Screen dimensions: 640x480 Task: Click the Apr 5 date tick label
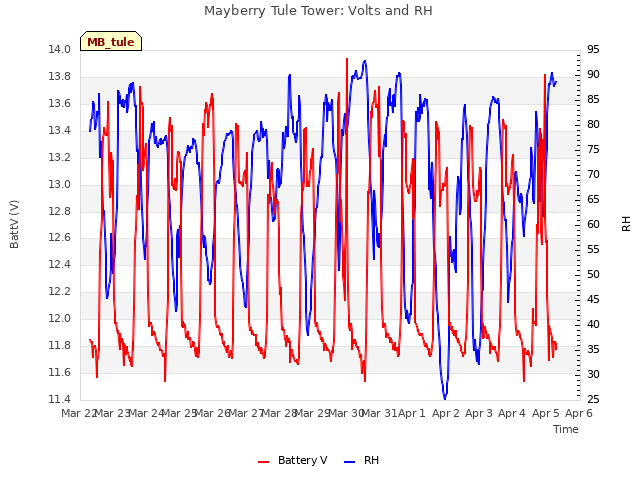click(545, 413)
